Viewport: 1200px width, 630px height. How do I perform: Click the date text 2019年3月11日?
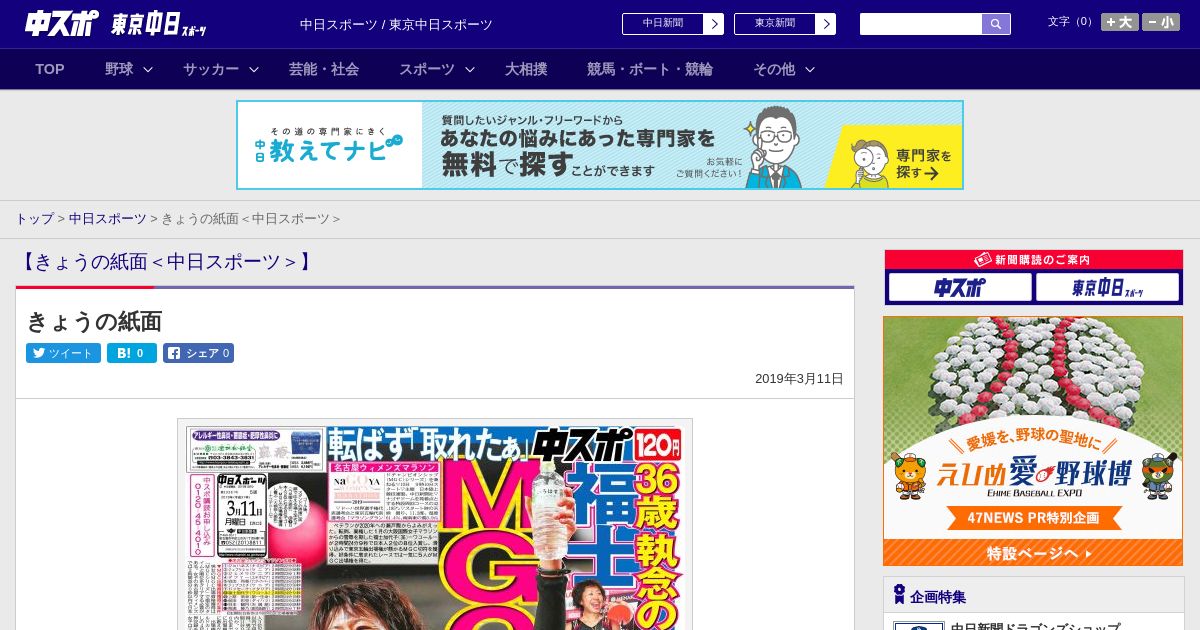coord(799,379)
